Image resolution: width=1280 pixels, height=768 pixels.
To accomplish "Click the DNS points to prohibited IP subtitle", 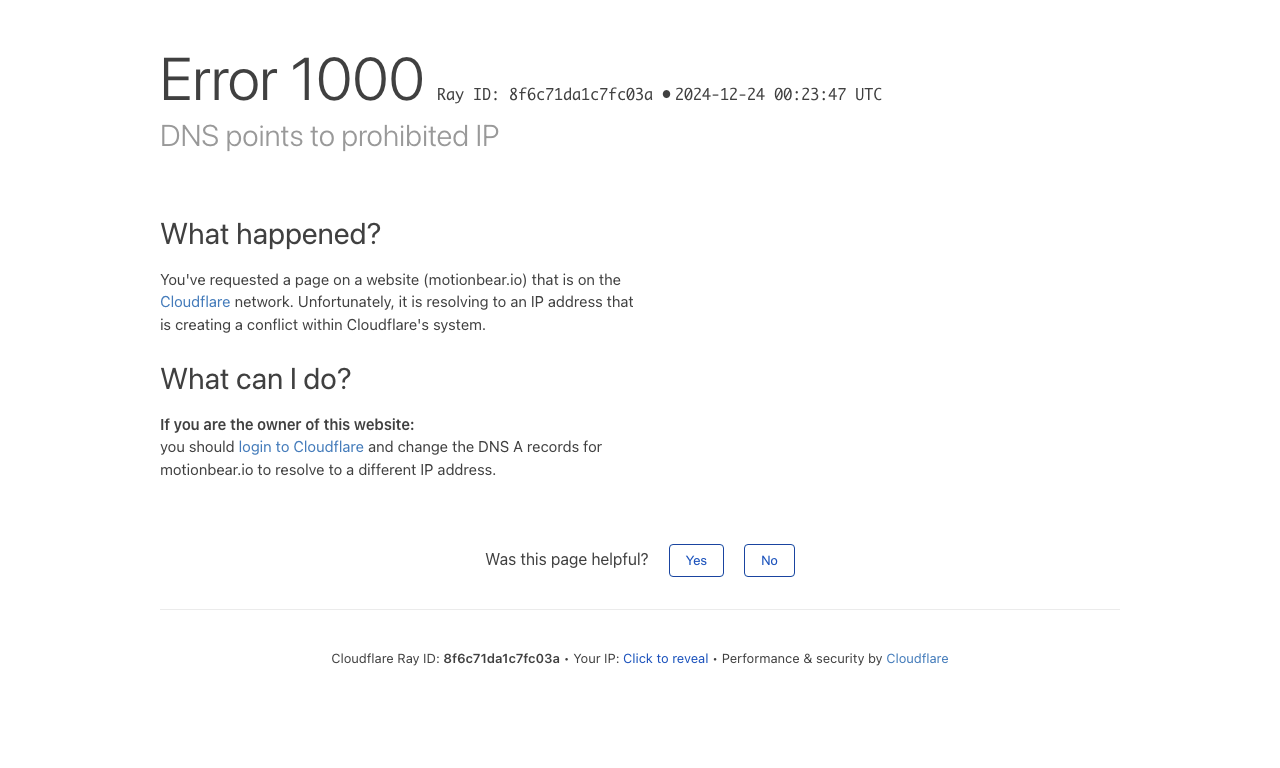I will tap(329, 136).
